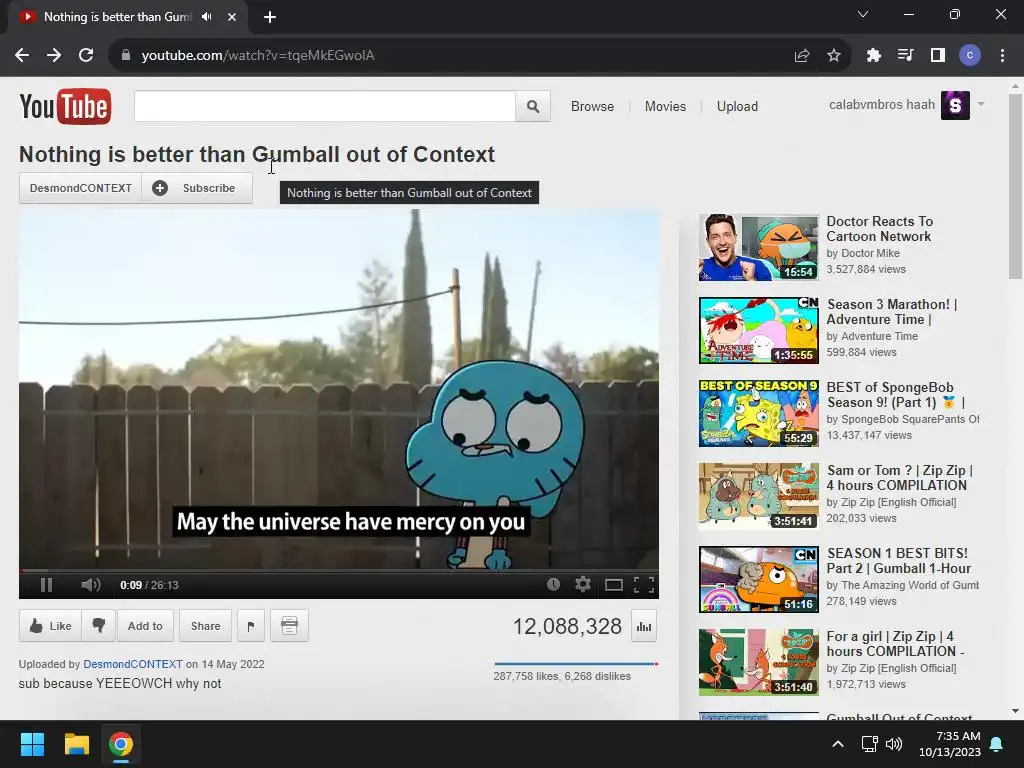The width and height of the screenshot is (1024, 768).
Task: Open Chrome profile avatar C
Action: [969, 56]
